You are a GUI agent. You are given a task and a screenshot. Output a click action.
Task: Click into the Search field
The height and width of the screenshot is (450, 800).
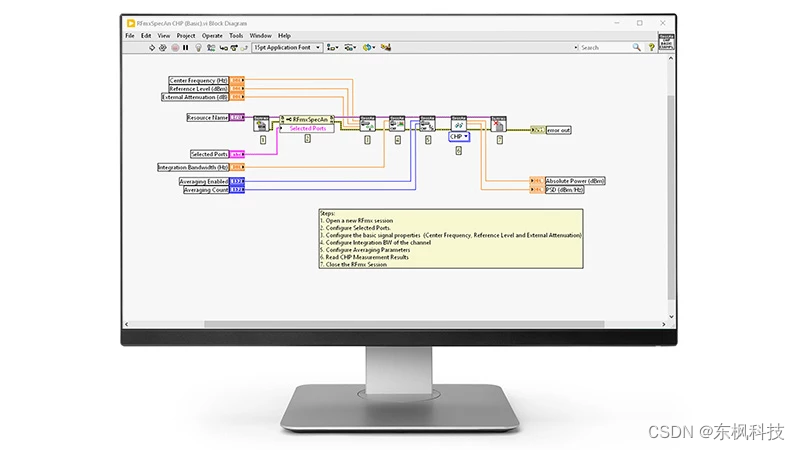605,47
